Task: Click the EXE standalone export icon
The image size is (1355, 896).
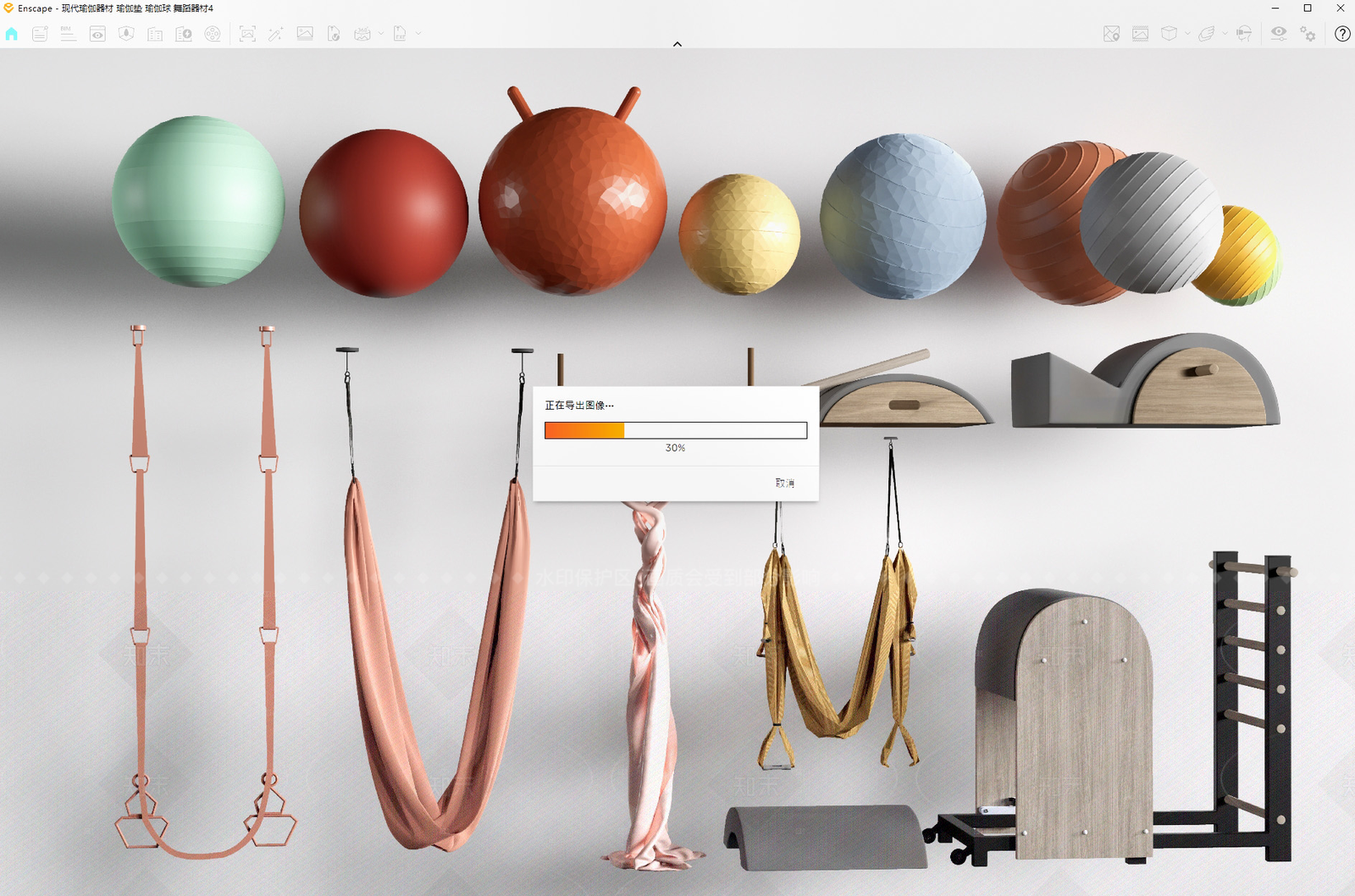Action: (x=400, y=34)
